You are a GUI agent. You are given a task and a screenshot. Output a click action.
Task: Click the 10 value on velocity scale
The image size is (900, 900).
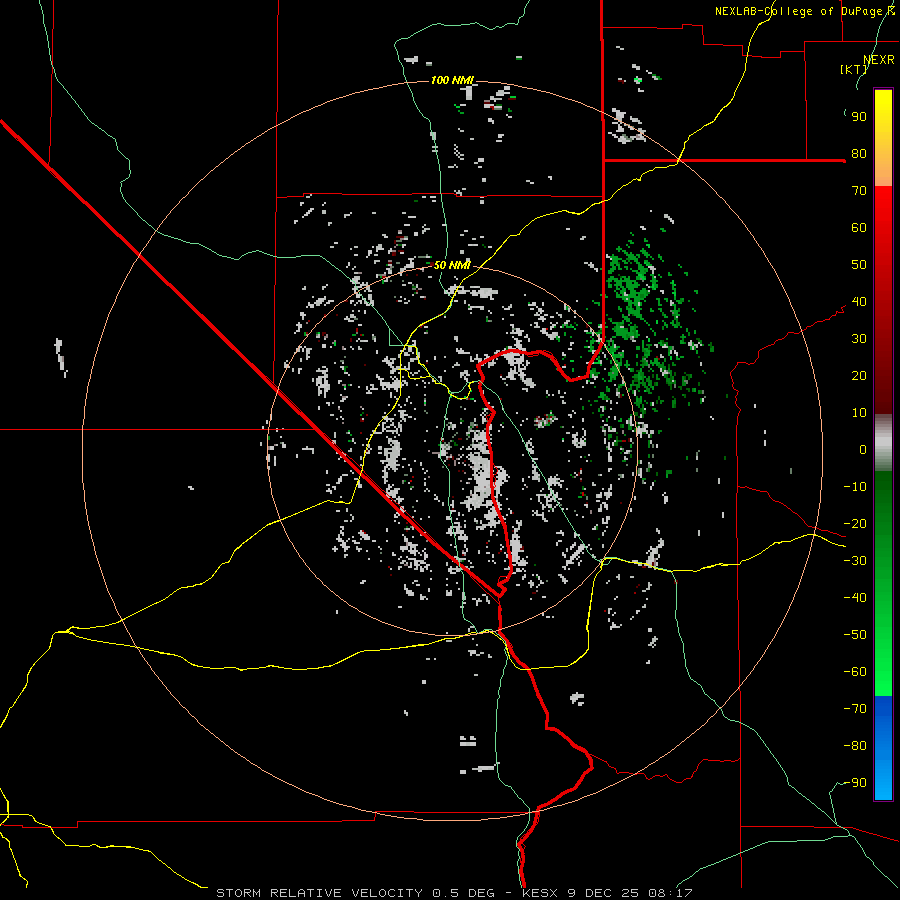[859, 413]
